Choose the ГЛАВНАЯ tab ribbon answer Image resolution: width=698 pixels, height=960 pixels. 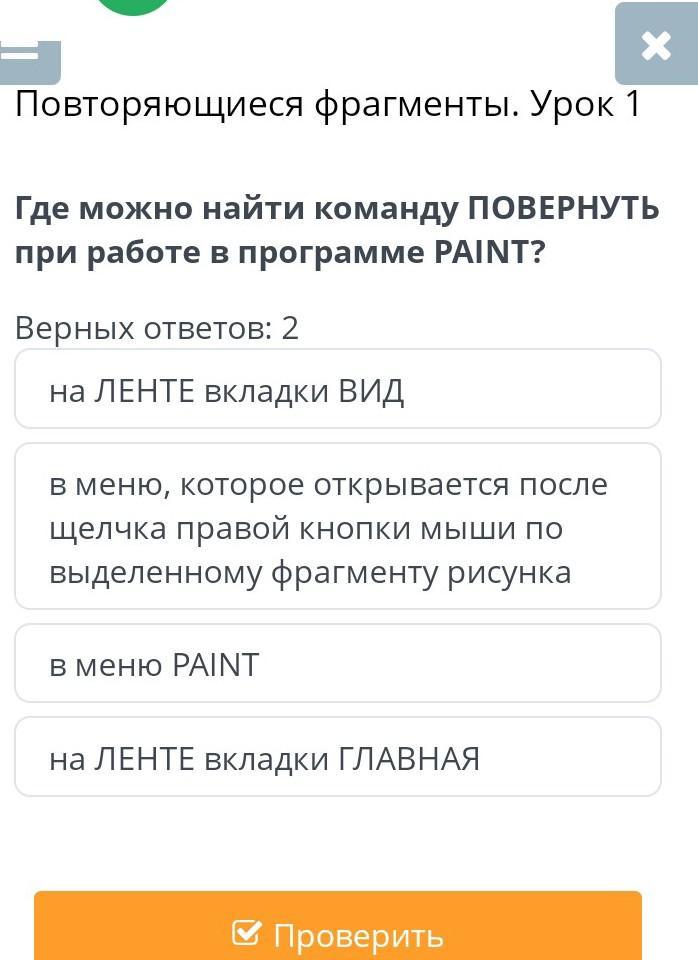pyautogui.click(x=338, y=757)
